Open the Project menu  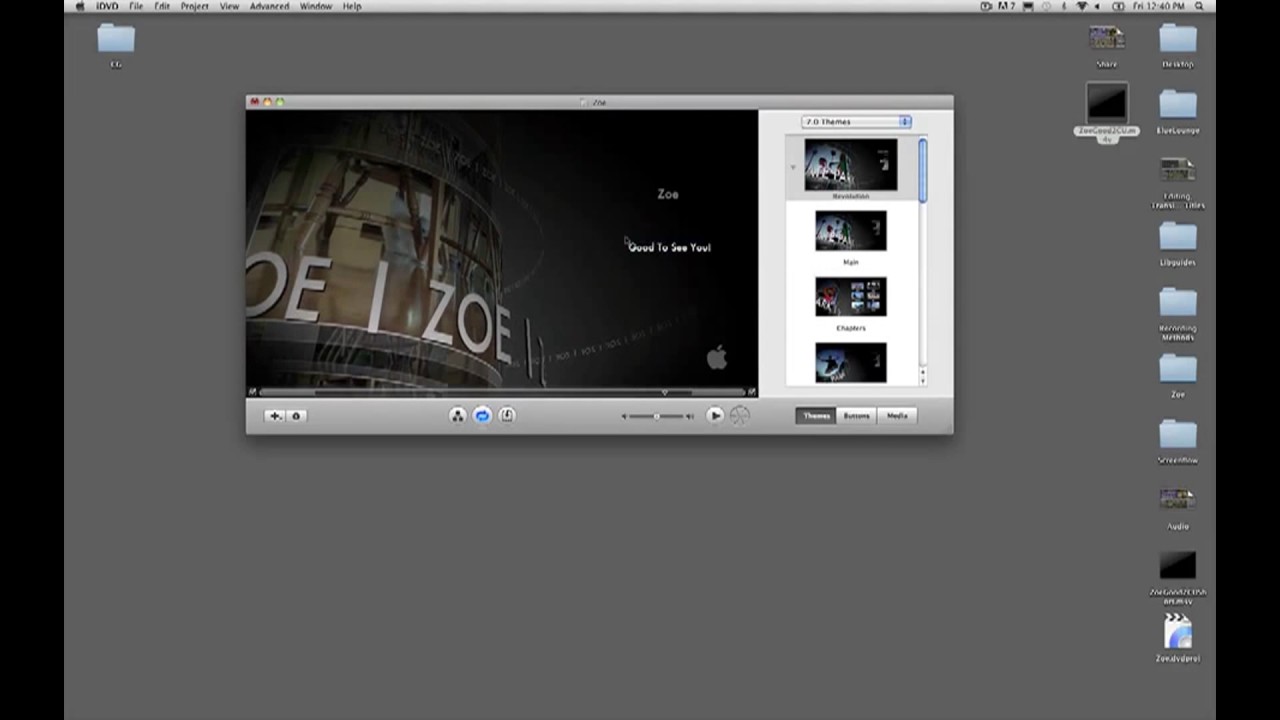click(195, 6)
